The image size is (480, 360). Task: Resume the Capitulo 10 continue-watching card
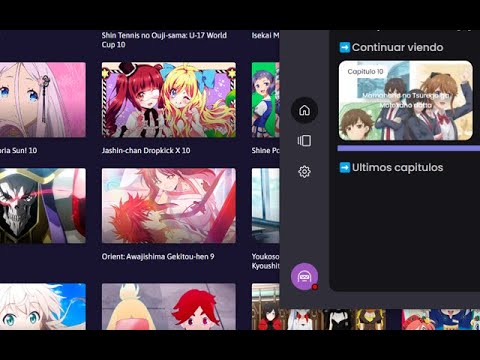(x=406, y=100)
